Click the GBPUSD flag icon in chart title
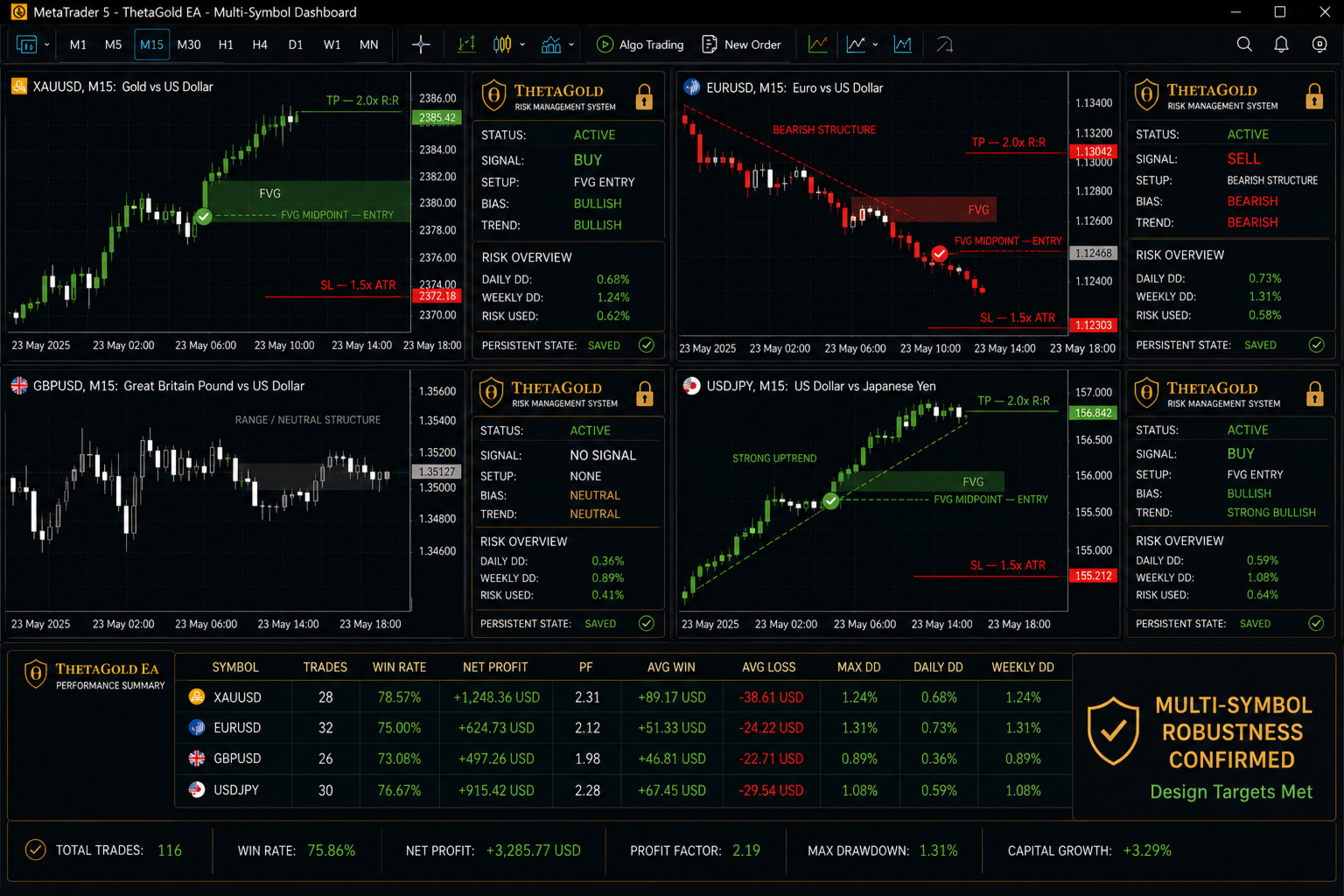Viewport: 1344px width, 896px height. coord(19,386)
